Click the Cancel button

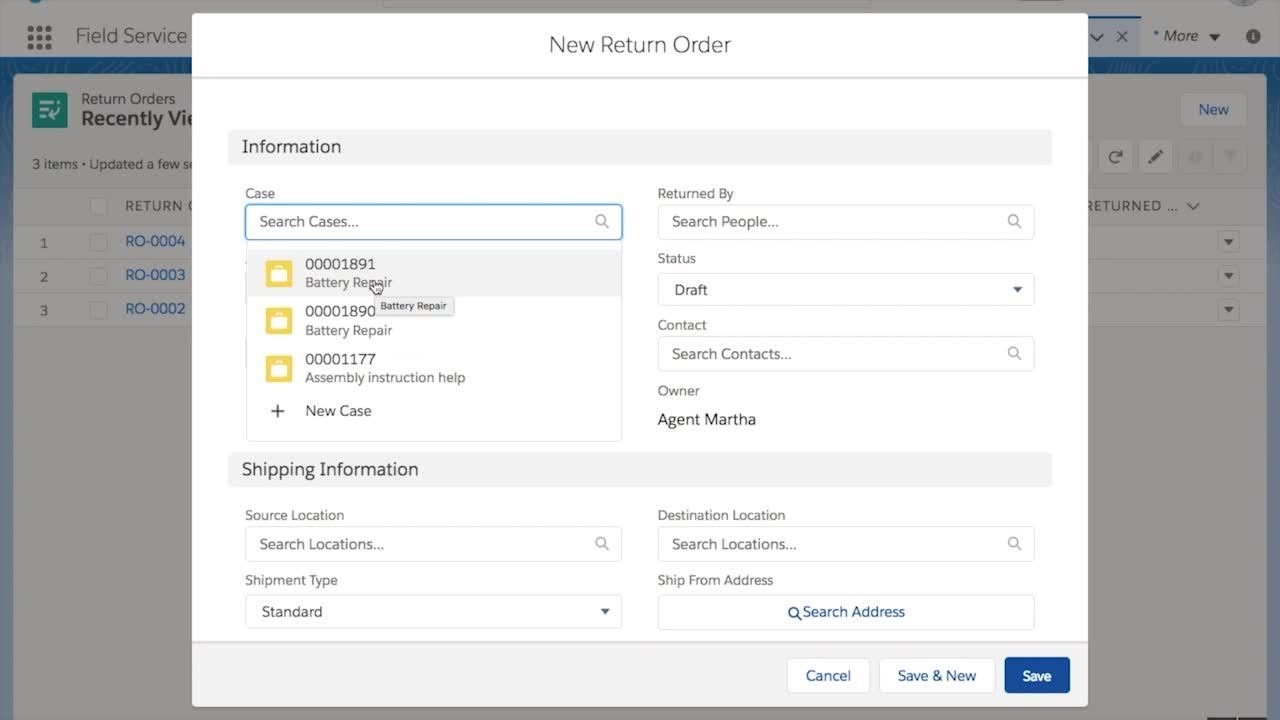(828, 676)
